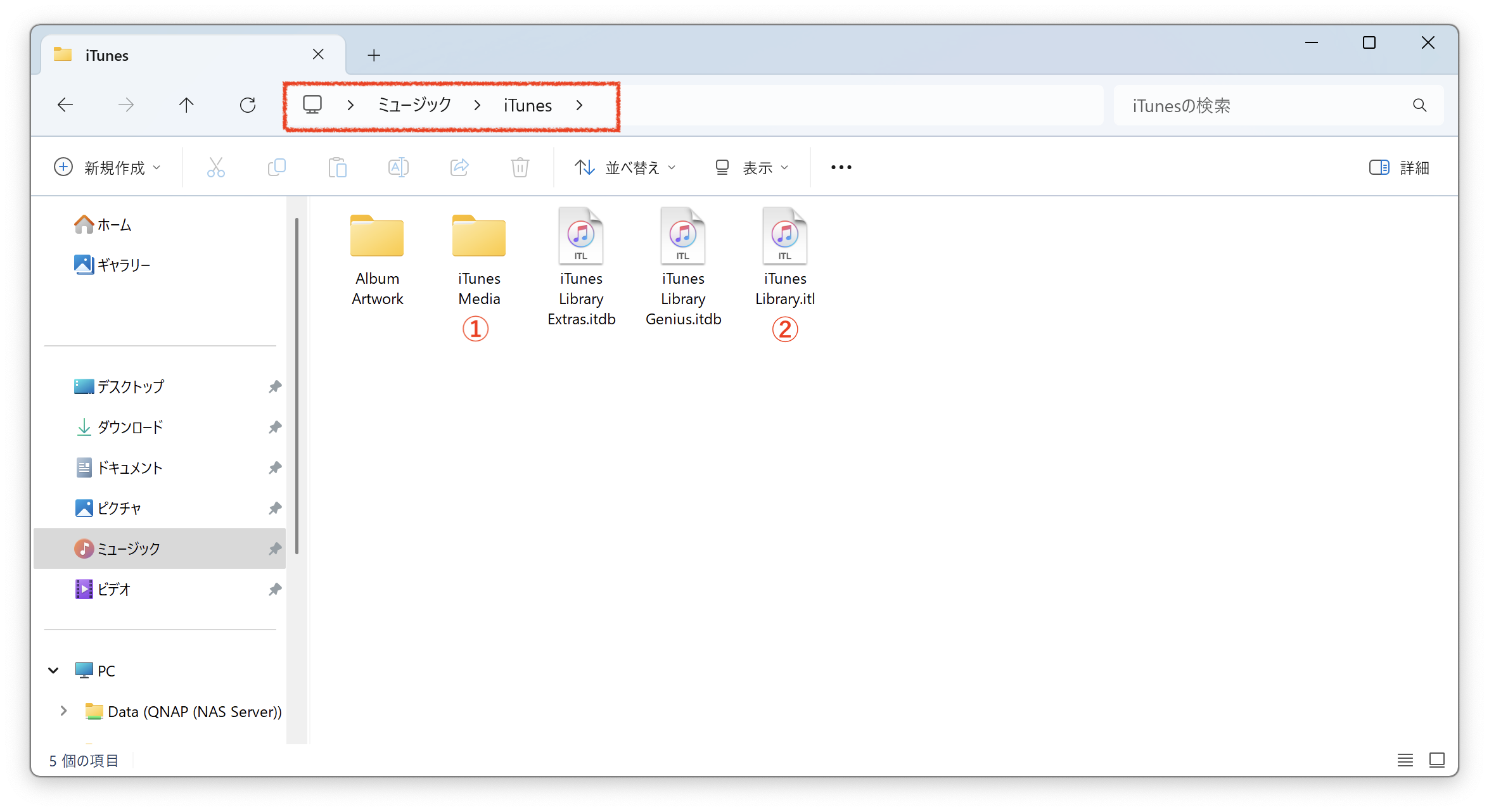Click the Rename icon in toolbar
The image size is (1489, 812).
point(398,168)
